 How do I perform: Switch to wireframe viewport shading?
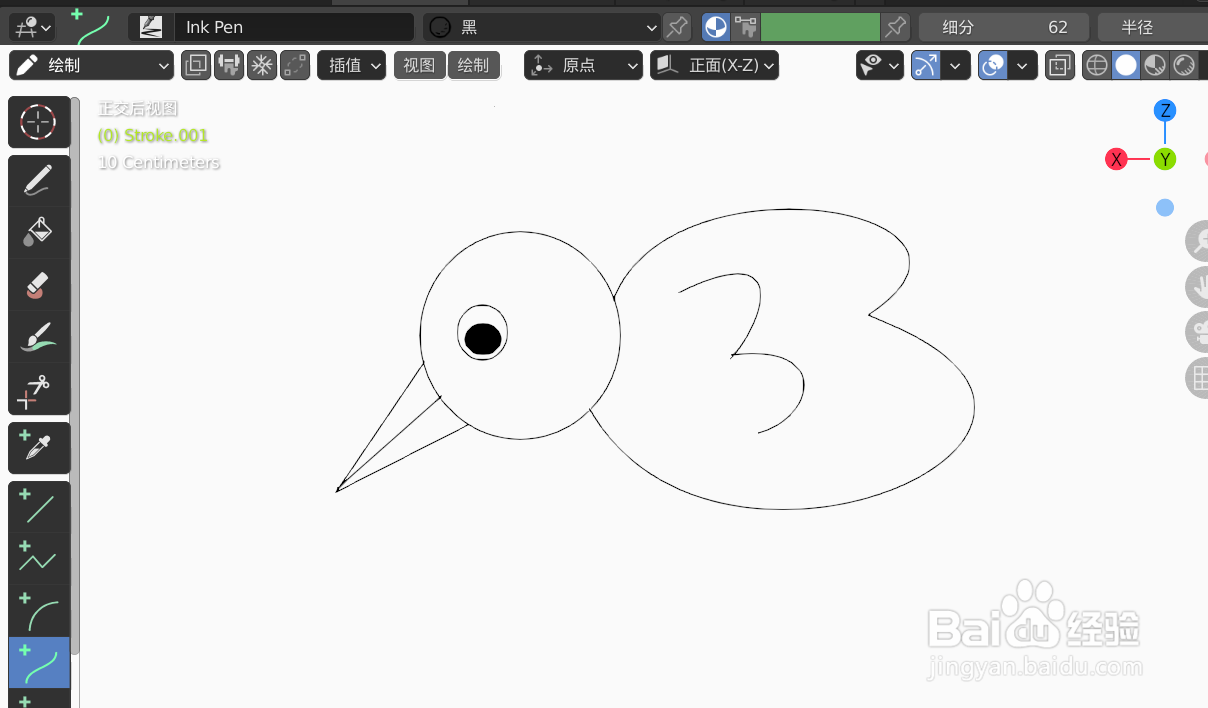(1097, 65)
